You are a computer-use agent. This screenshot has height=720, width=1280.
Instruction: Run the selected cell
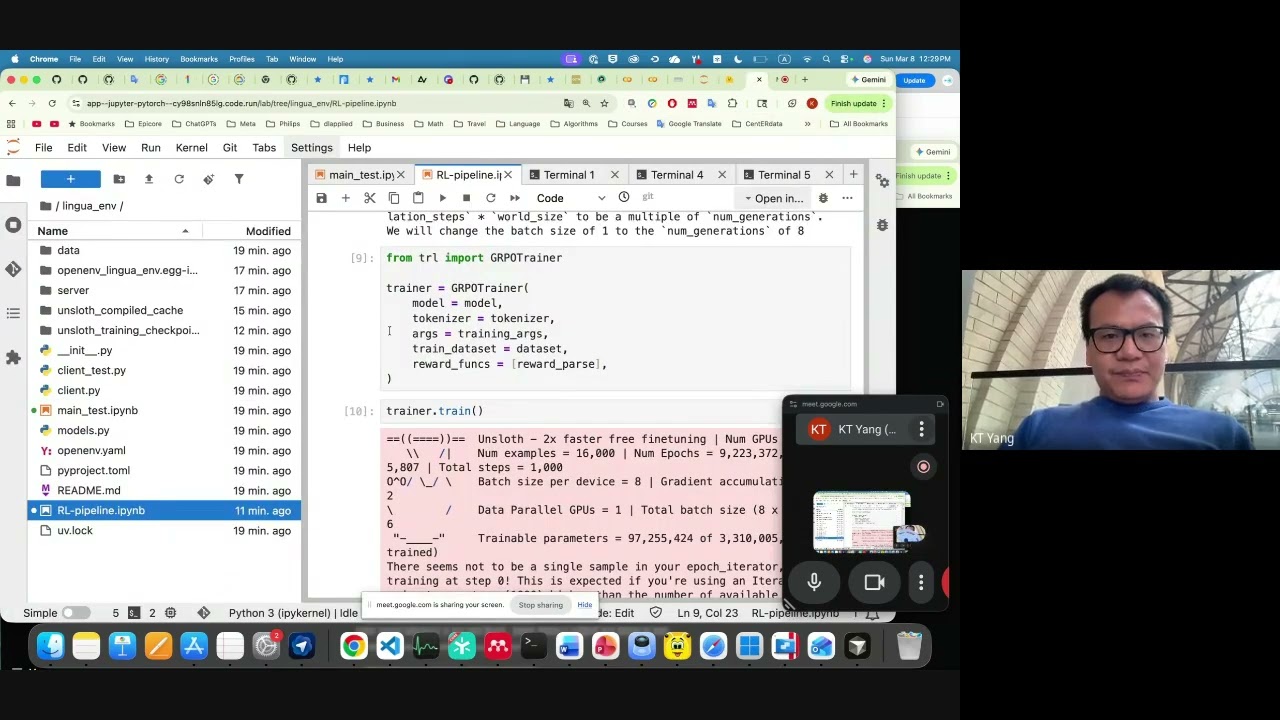pyautogui.click(x=442, y=198)
